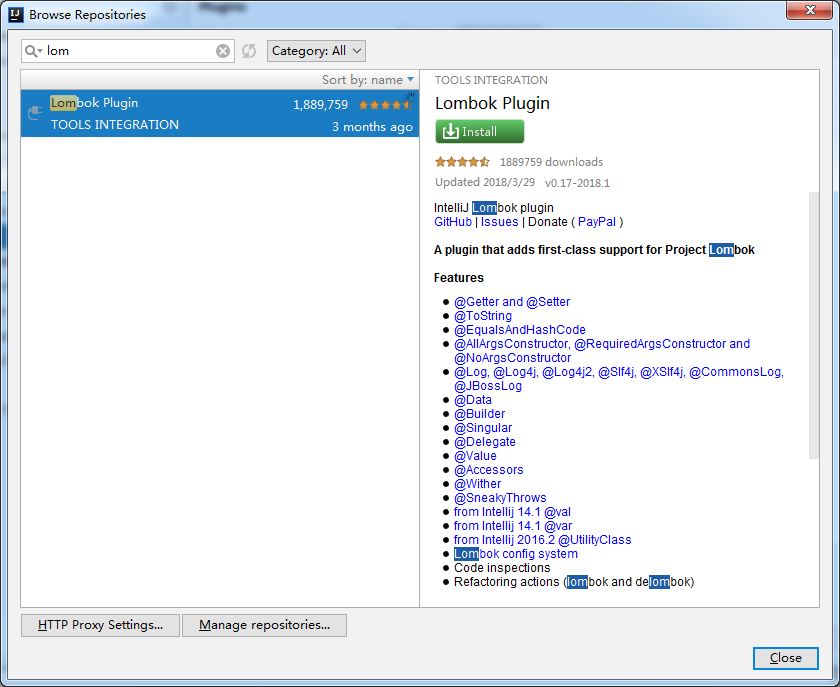Click the 'Updated 2018/3/29' text

coord(485,182)
